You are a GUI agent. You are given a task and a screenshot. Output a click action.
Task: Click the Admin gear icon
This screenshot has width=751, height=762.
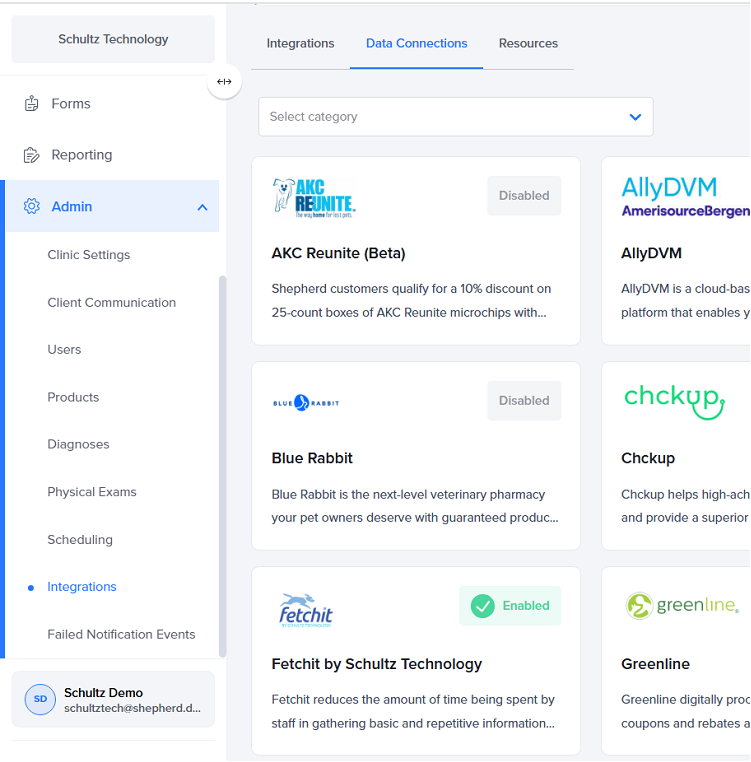pyautogui.click(x=32, y=206)
